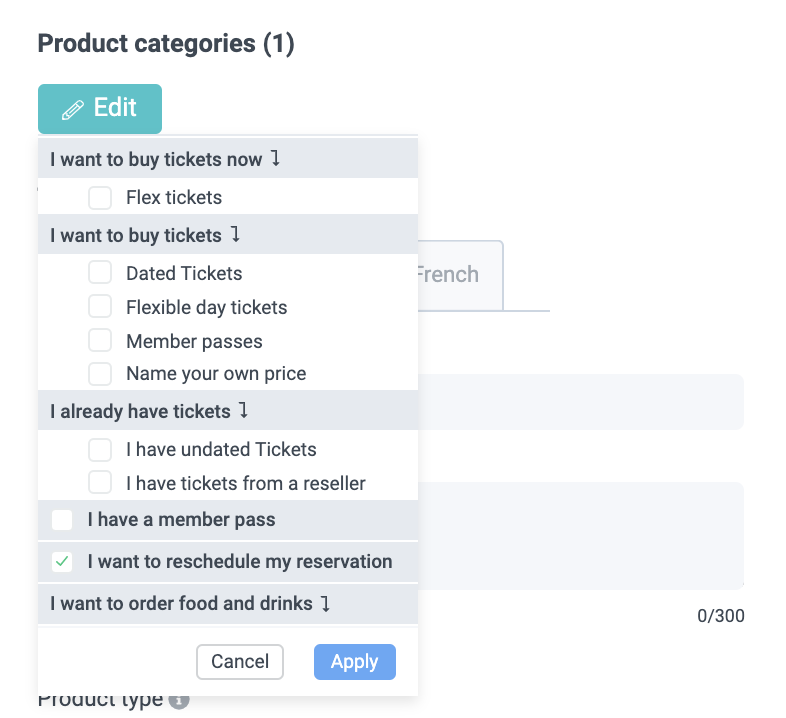Image resolution: width=786 pixels, height=718 pixels.
Task: Expand I want to order food and drinks
Action: click(325, 603)
